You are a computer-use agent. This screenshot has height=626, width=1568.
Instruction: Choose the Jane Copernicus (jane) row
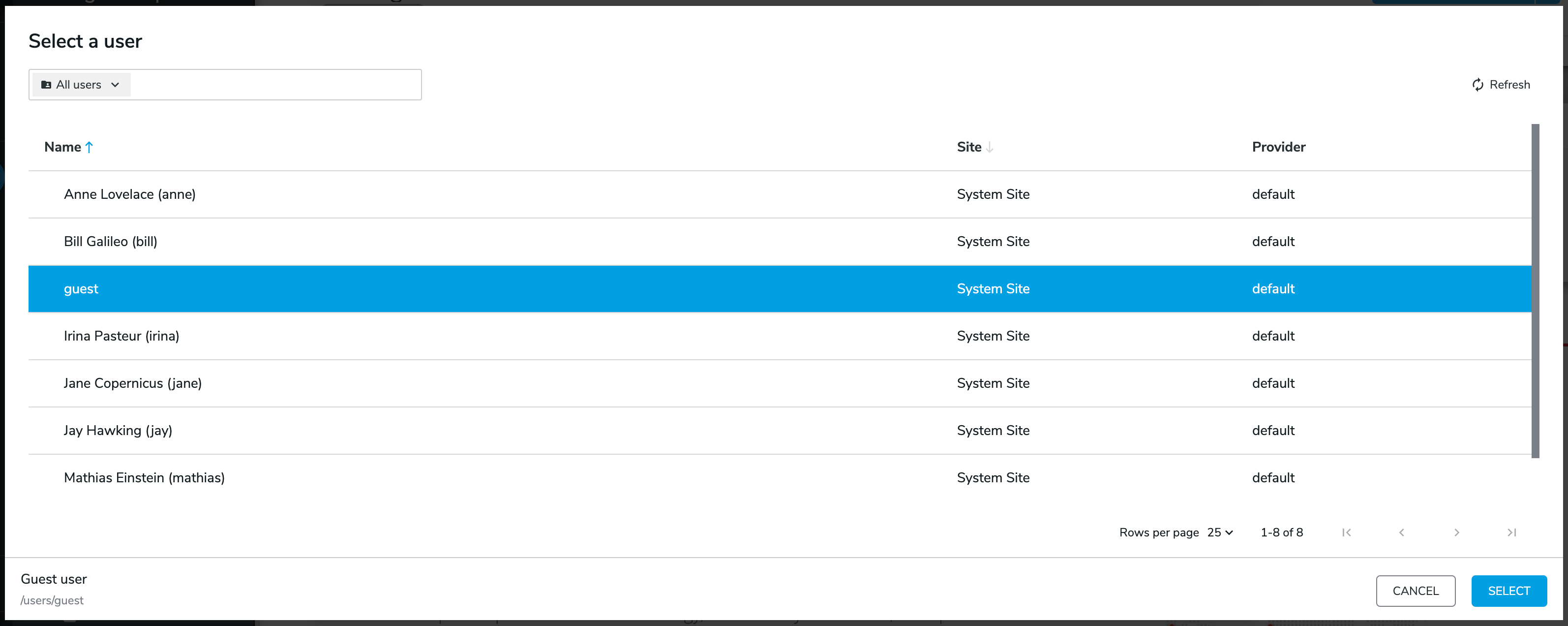coord(133,383)
